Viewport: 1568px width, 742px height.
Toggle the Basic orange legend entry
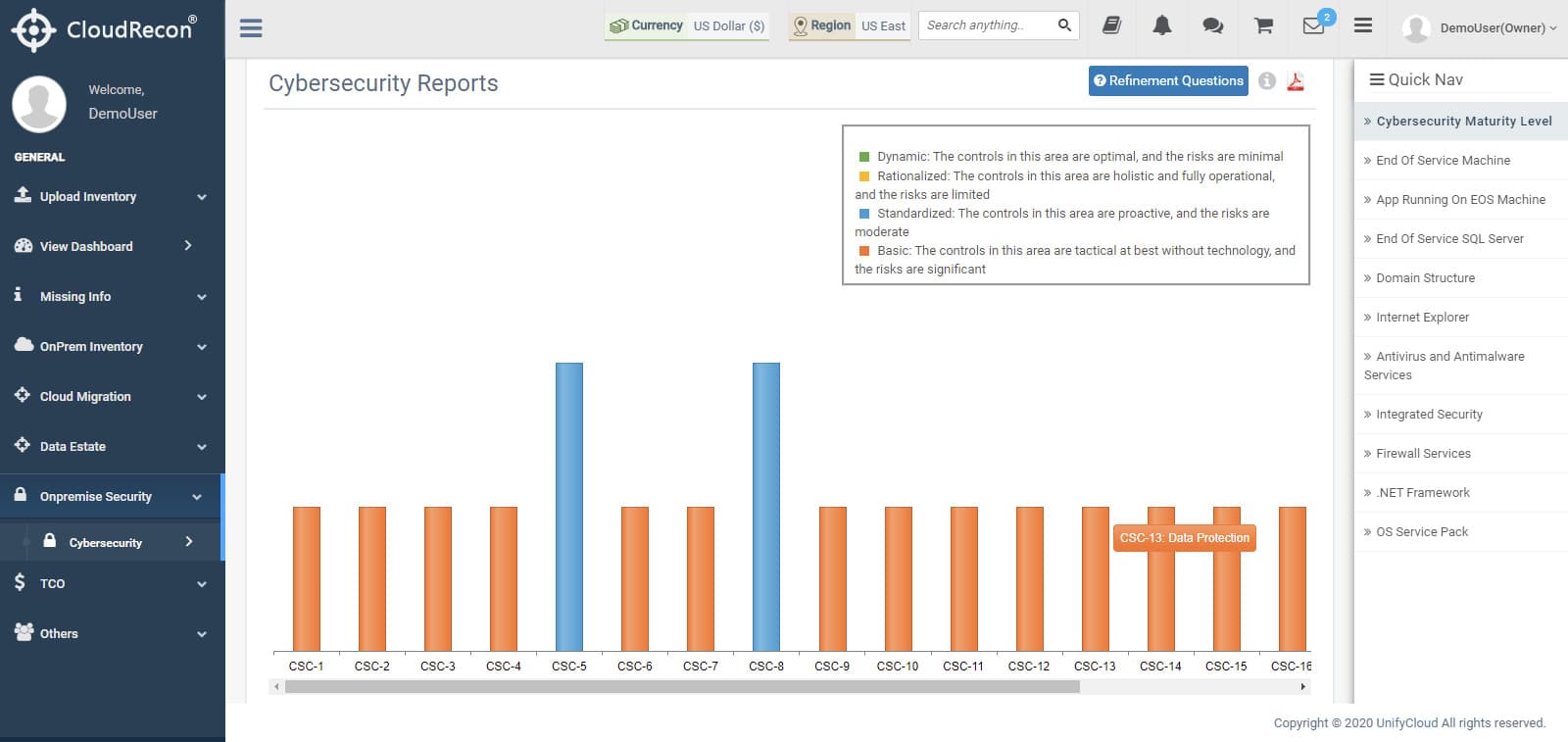click(1075, 259)
